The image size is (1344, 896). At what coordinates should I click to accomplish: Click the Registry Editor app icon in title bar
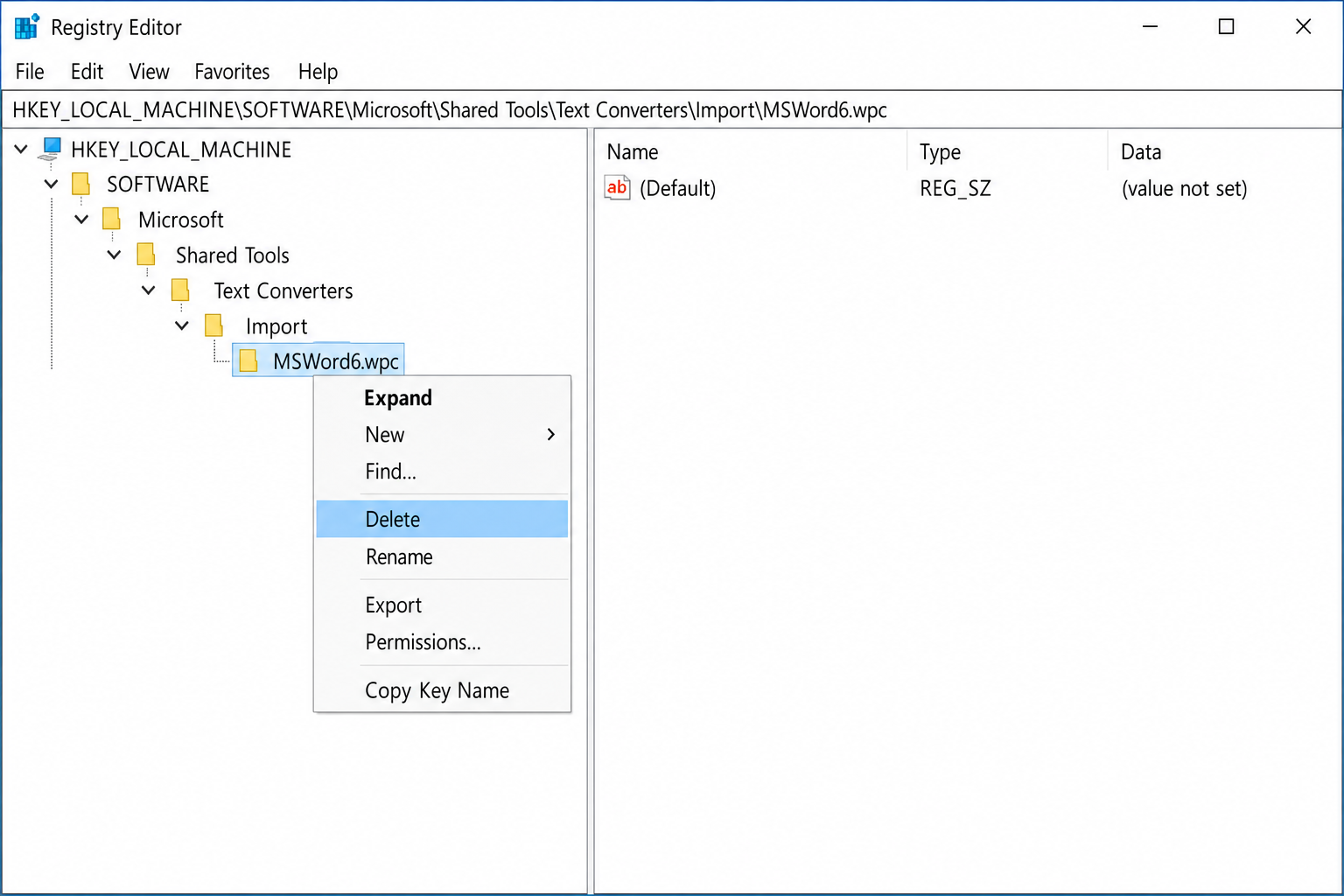(x=27, y=27)
